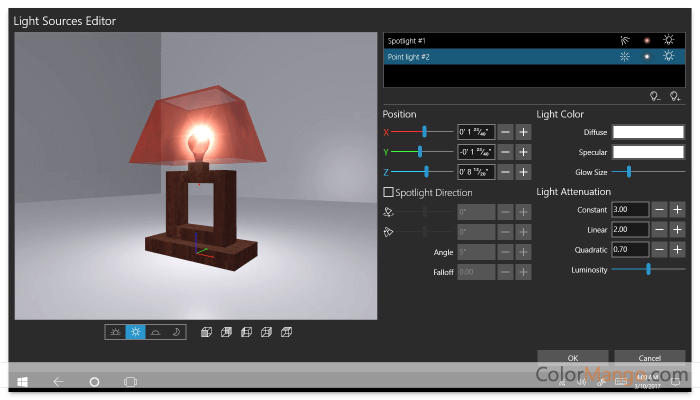Choose the night moon lighting preset
Viewport: 700px width, 400px height.
pos(176,332)
